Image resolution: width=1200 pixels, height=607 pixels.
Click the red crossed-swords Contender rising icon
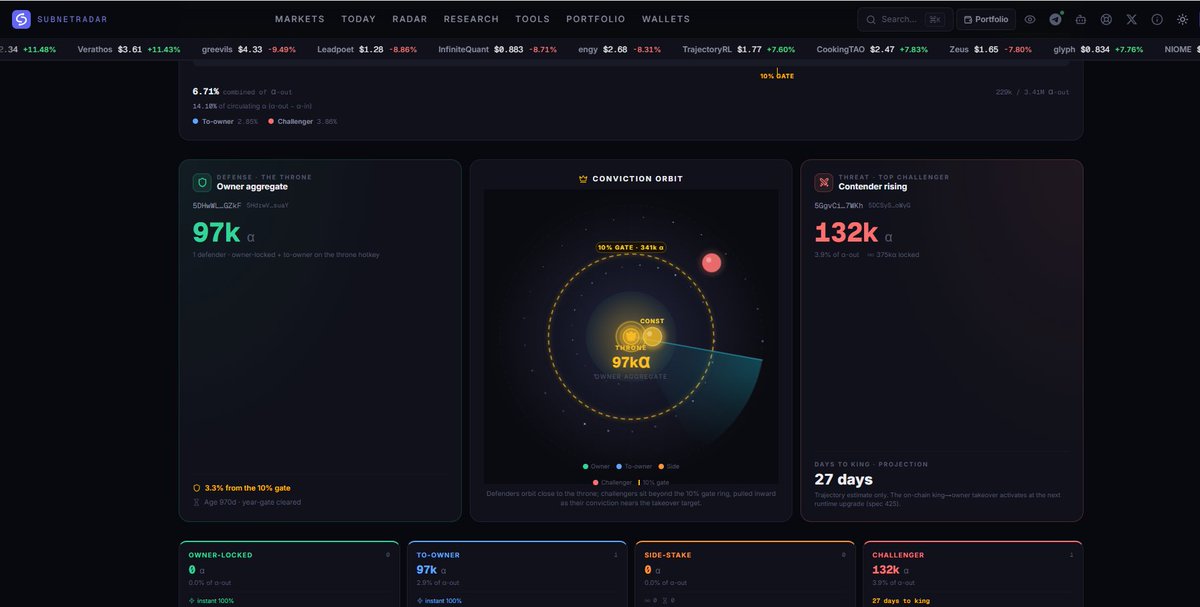(824, 182)
